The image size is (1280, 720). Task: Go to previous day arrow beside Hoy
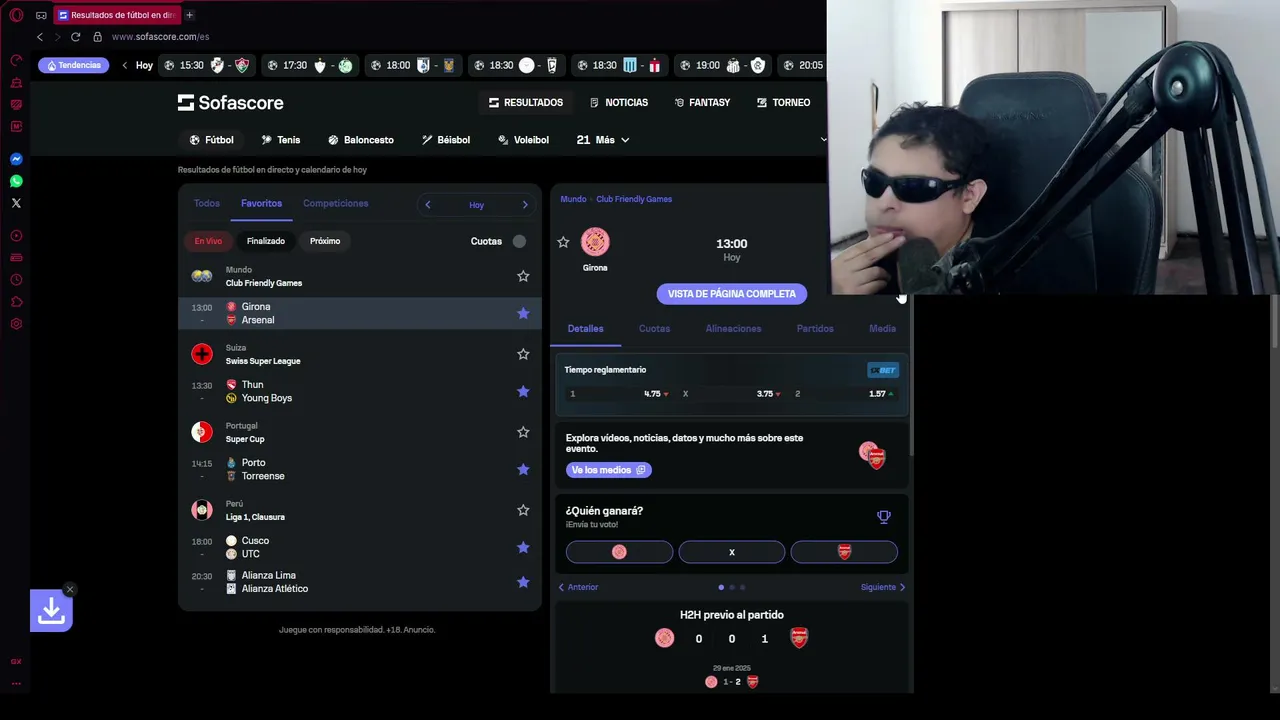427,205
